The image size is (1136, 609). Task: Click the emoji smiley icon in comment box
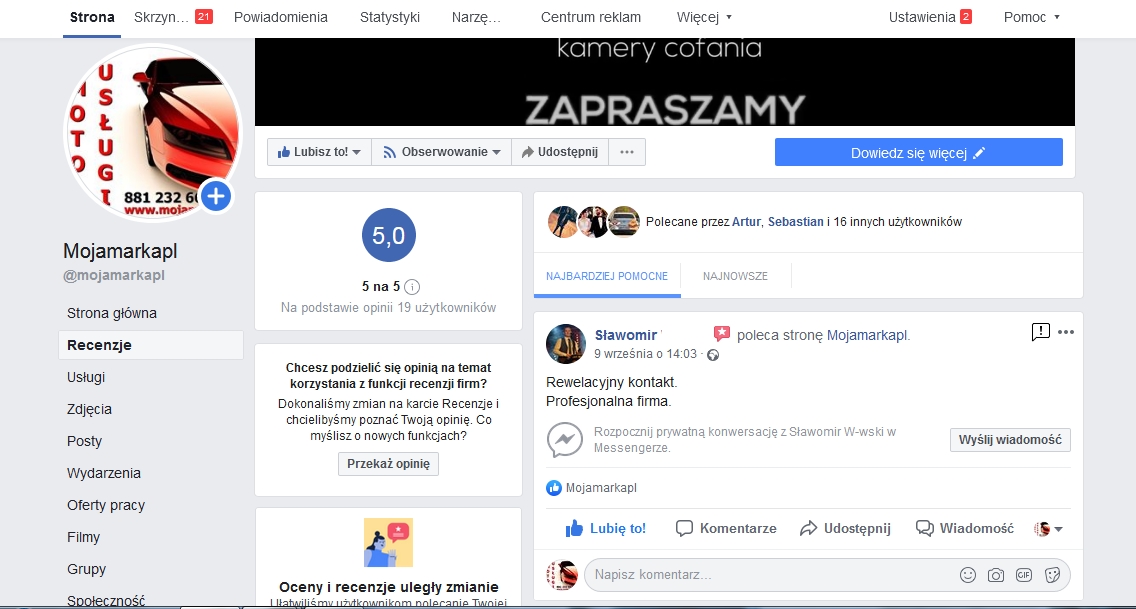point(967,575)
